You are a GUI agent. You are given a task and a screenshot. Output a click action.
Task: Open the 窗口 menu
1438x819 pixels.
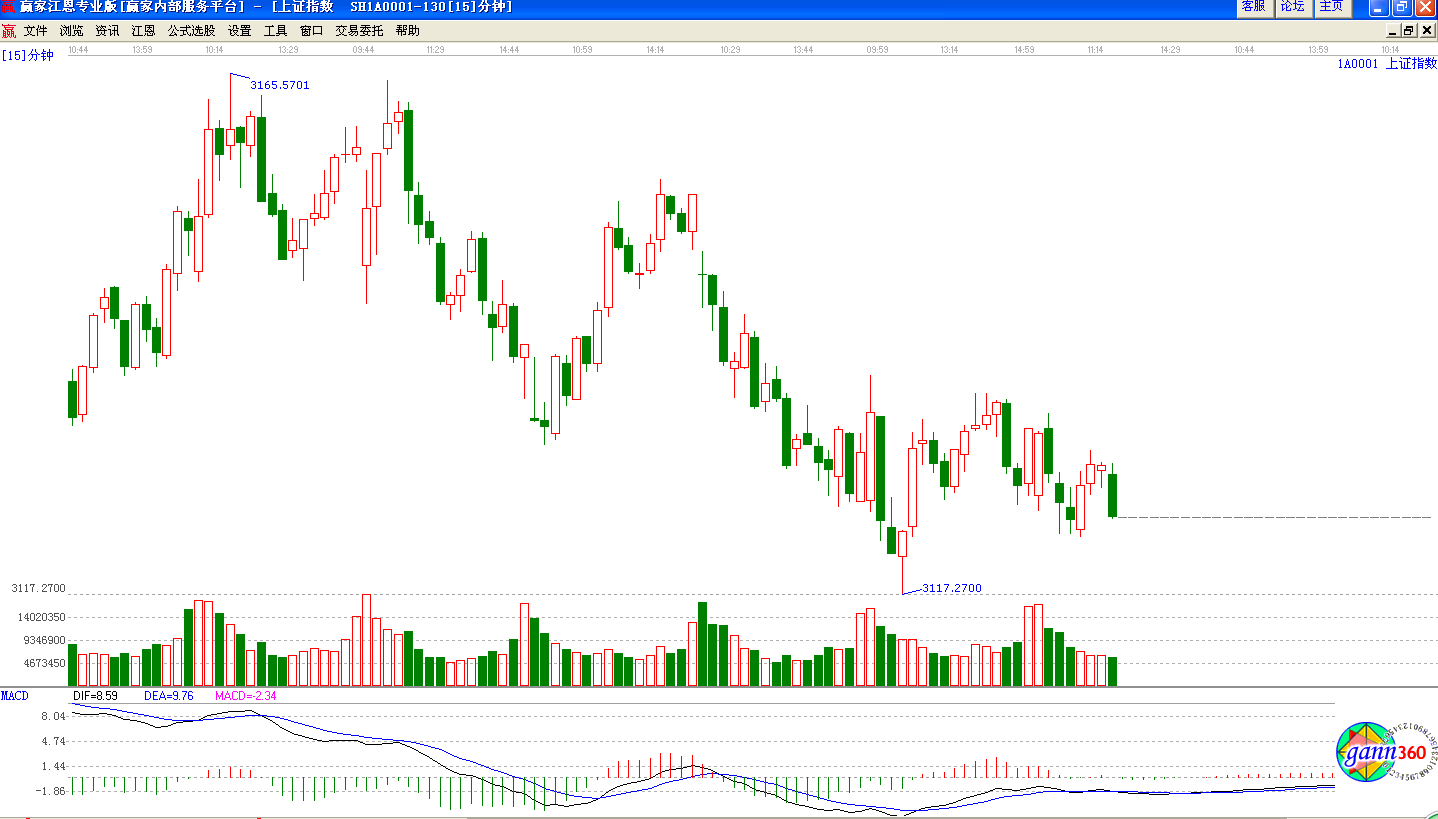coord(311,31)
